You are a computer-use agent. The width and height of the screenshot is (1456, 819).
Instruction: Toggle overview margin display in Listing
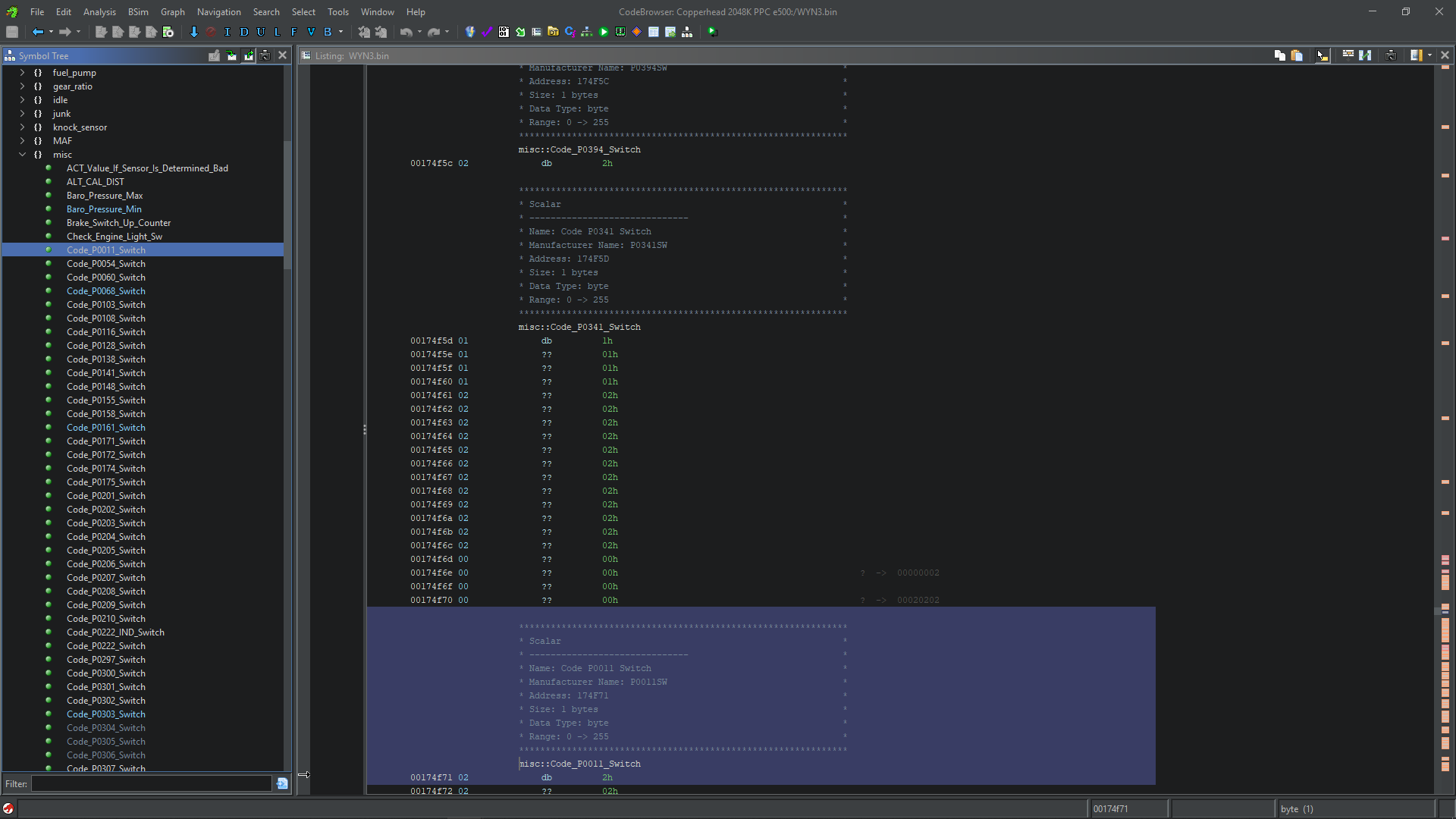(1416, 55)
